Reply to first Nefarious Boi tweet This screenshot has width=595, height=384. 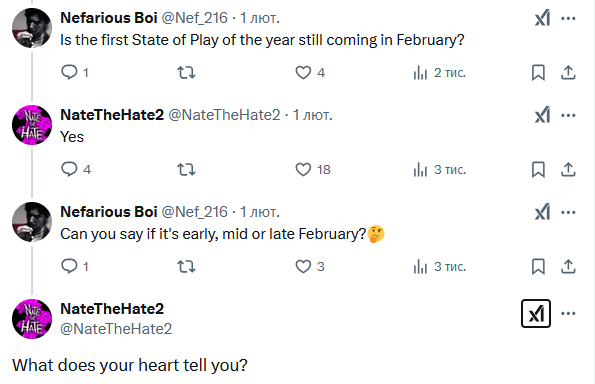pyautogui.click(x=75, y=72)
